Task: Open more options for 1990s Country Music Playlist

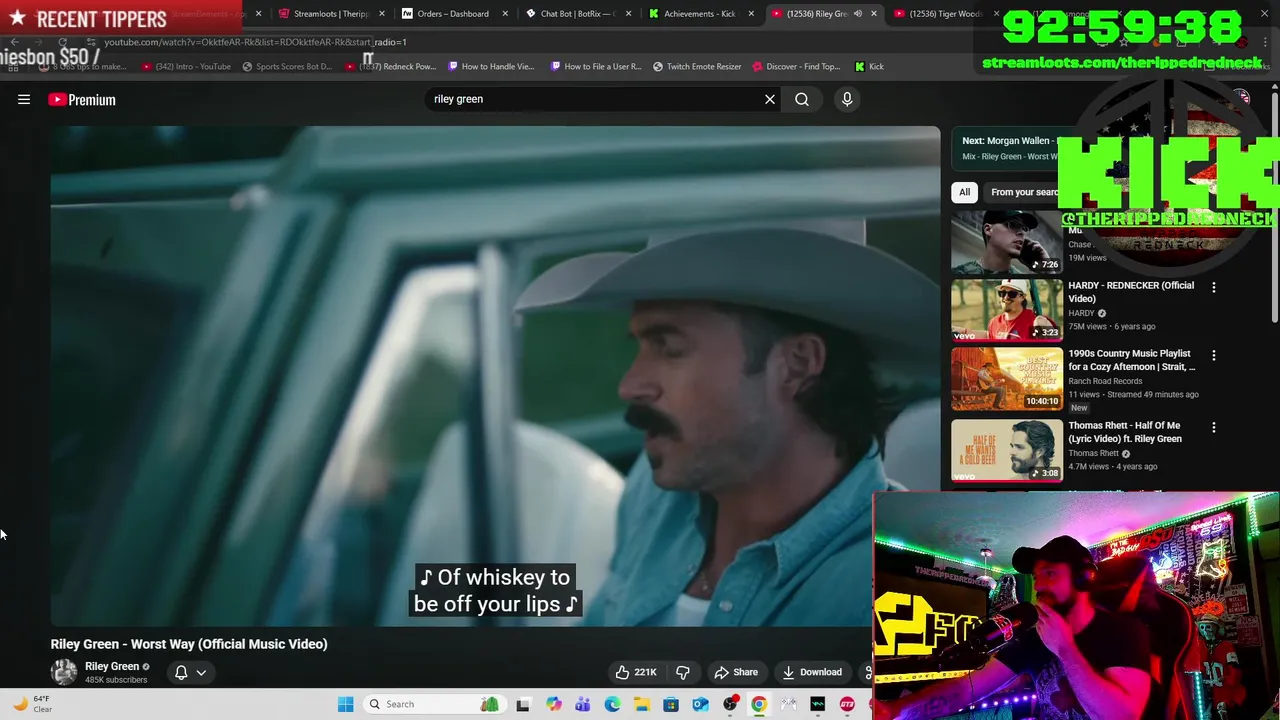Action: [x=1214, y=356]
